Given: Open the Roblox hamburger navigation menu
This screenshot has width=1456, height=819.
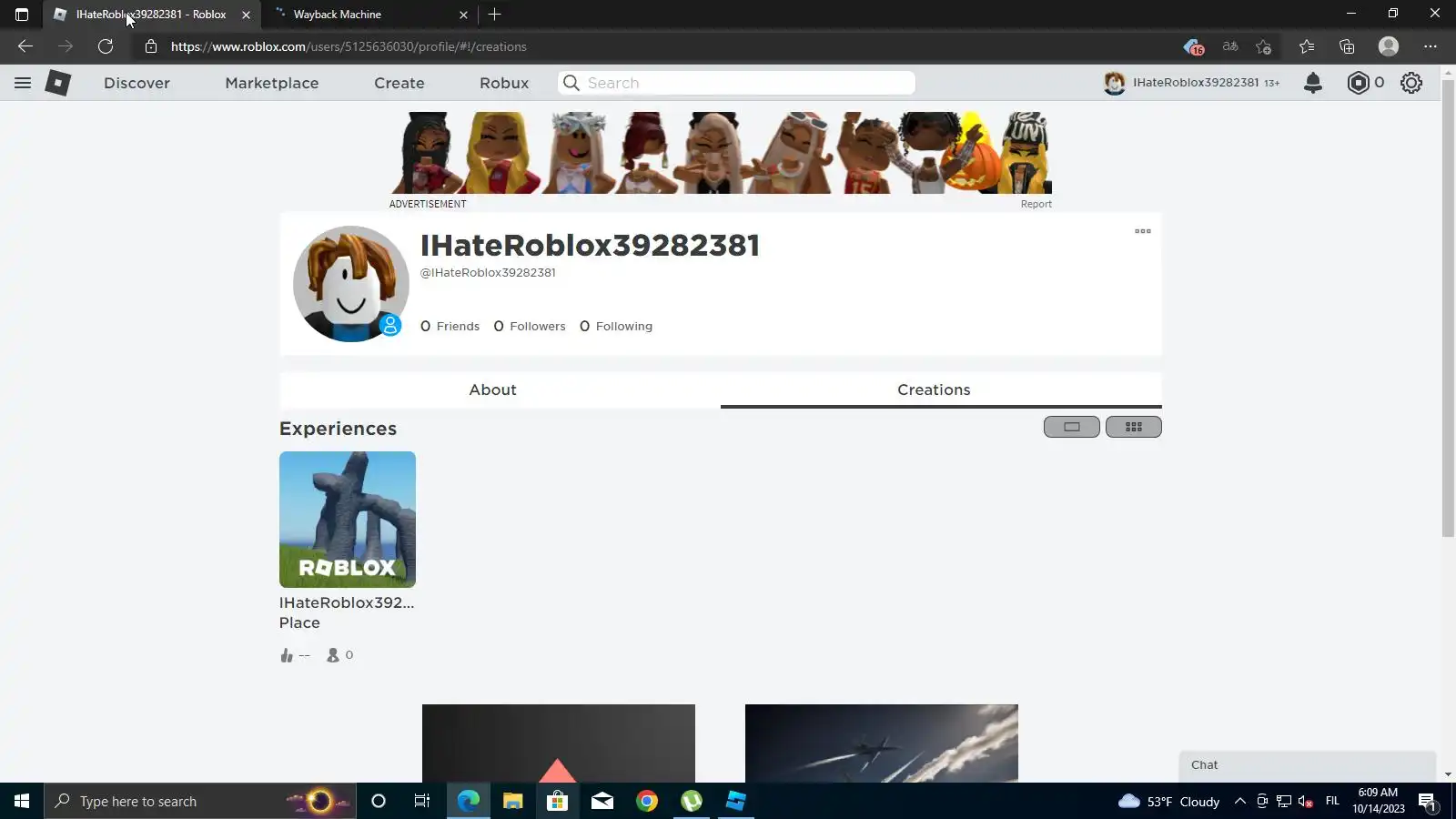Looking at the screenshot, I should point(23,83).
